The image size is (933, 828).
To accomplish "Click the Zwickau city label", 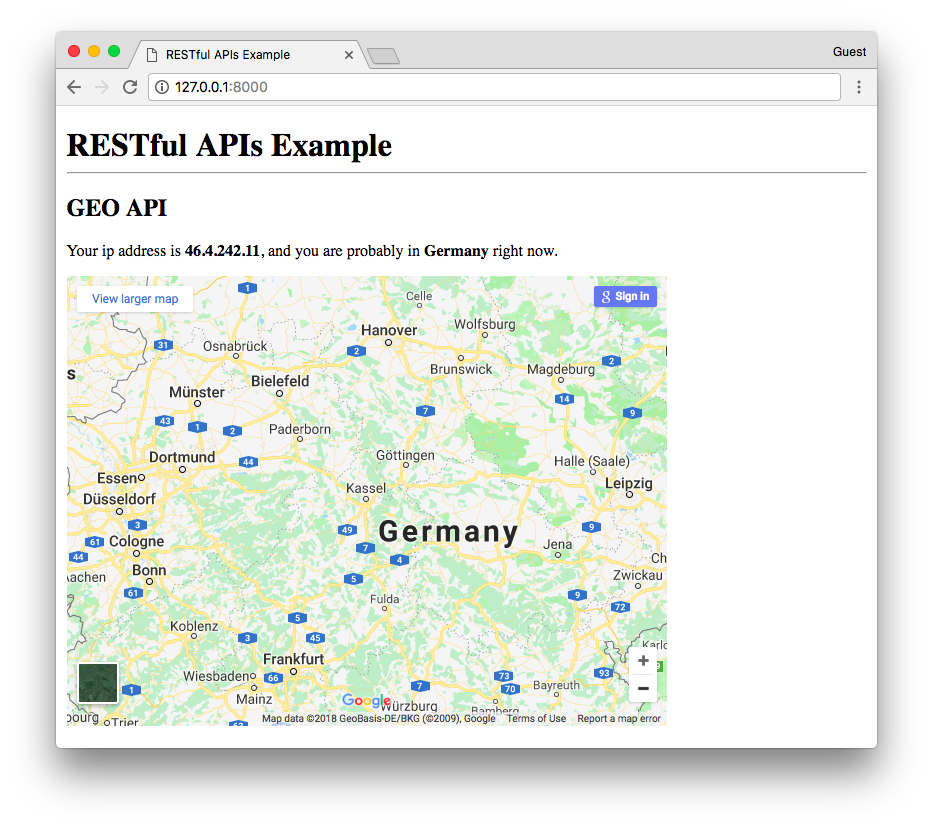I will pyautogui.click(x=638, y=575).
